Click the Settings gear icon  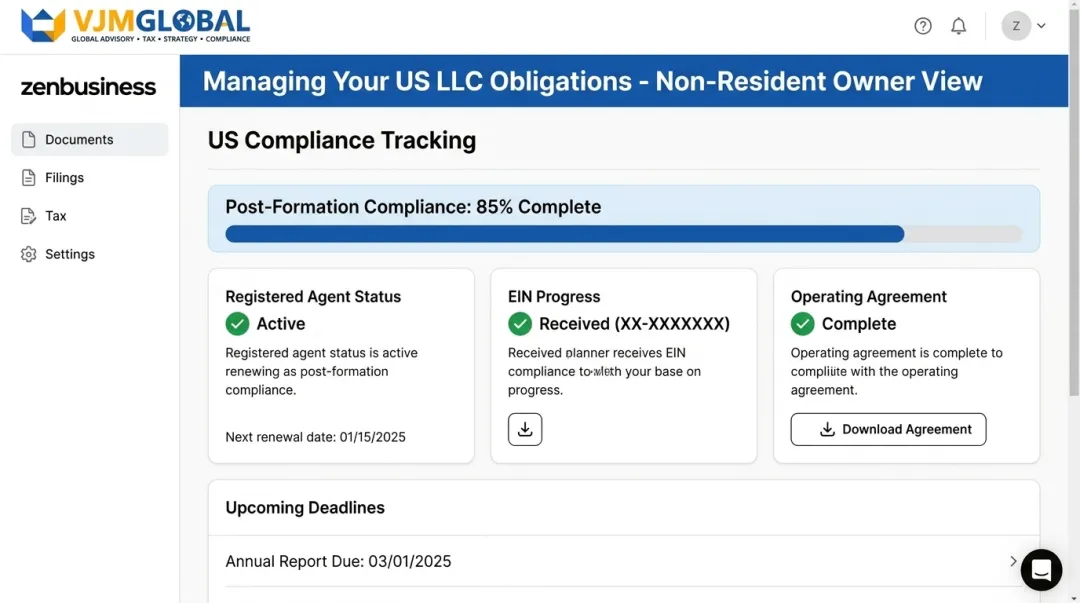tap(28, 254)
